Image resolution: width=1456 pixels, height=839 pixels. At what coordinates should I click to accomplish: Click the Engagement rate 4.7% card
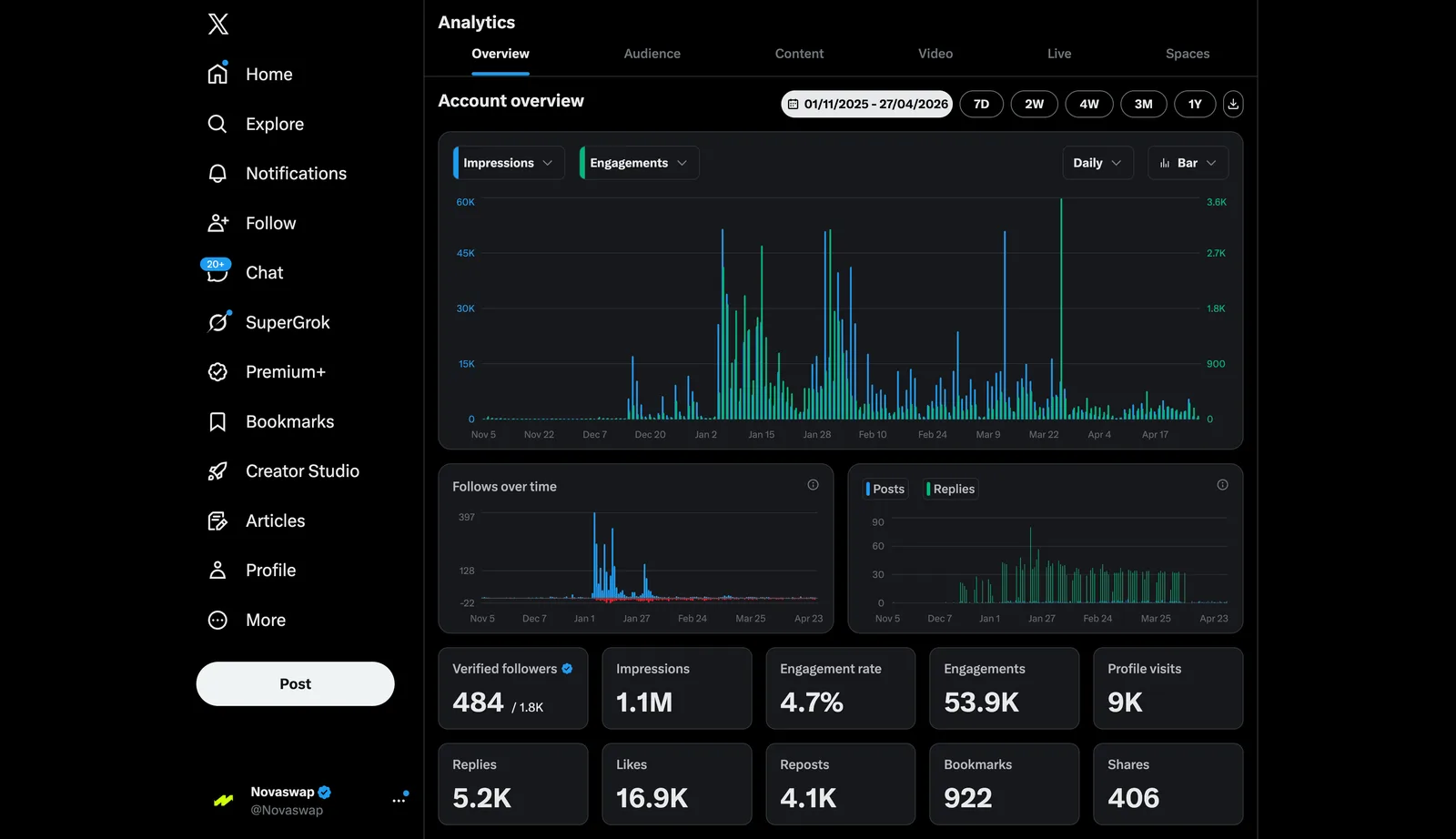coord(841,688)
